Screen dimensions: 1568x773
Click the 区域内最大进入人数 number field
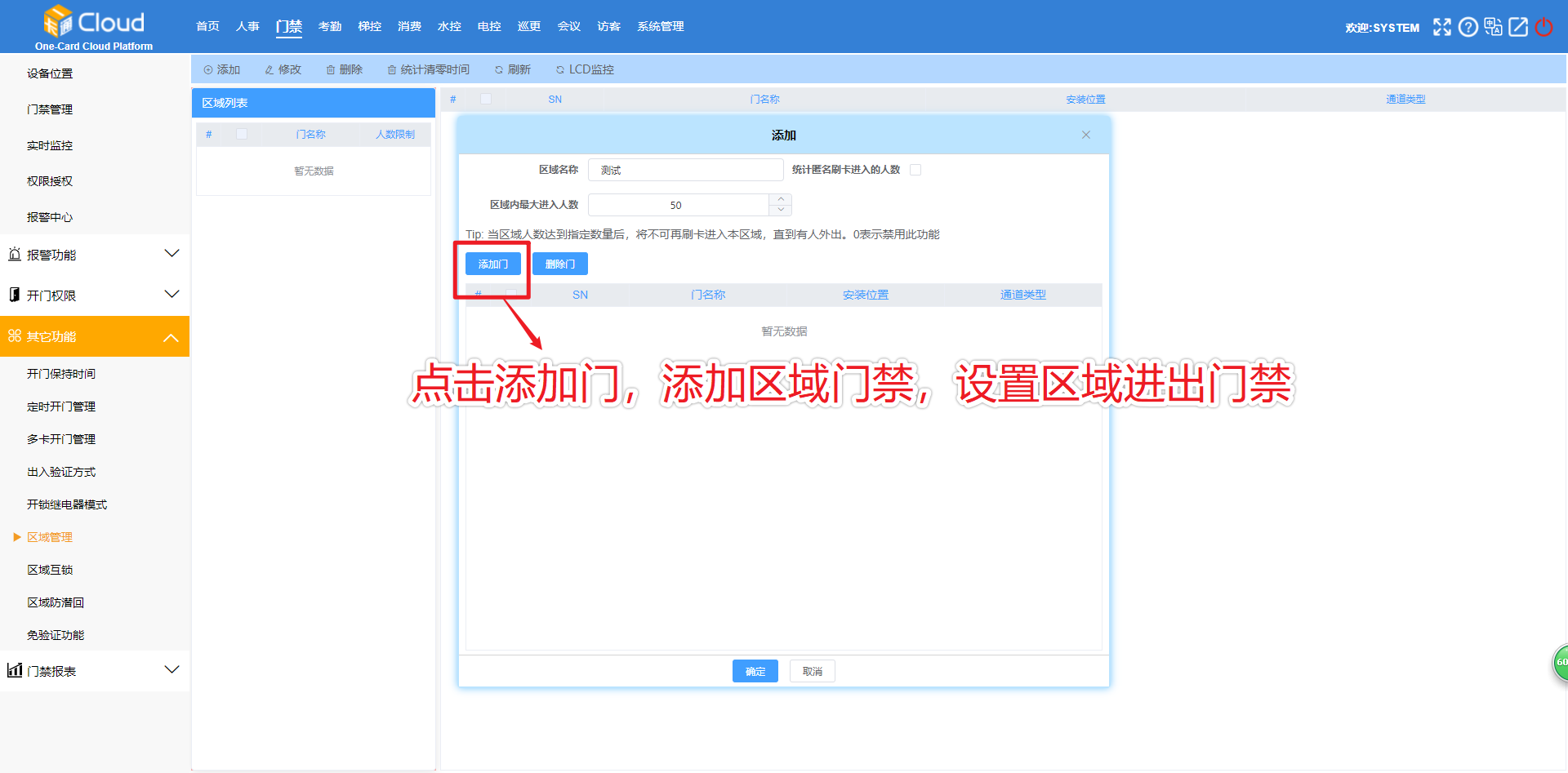click(678, 205)
